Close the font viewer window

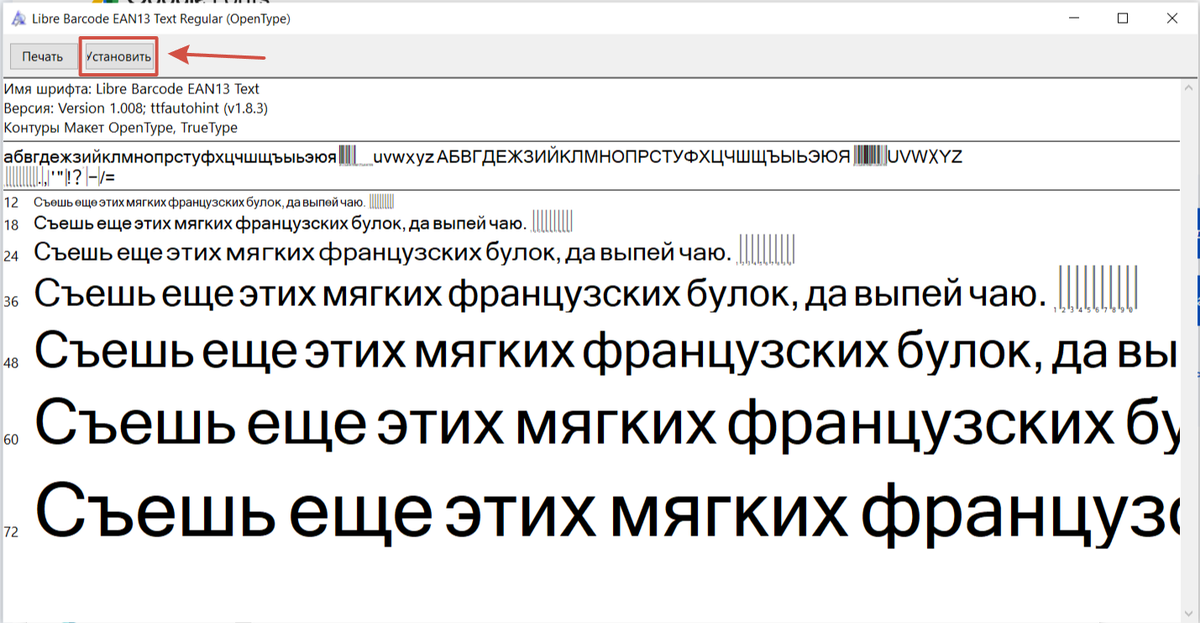pyautogui.click(x=1174, y=18)
